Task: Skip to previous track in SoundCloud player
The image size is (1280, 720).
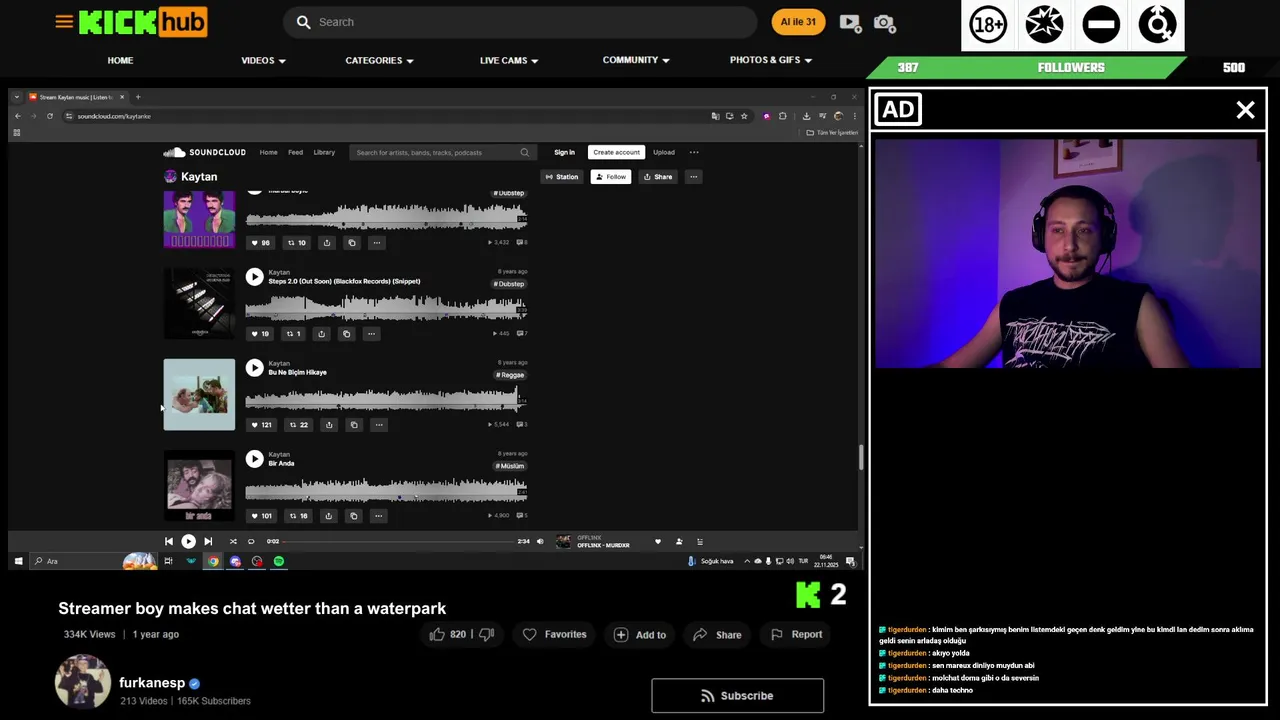Action: (169, 541)
